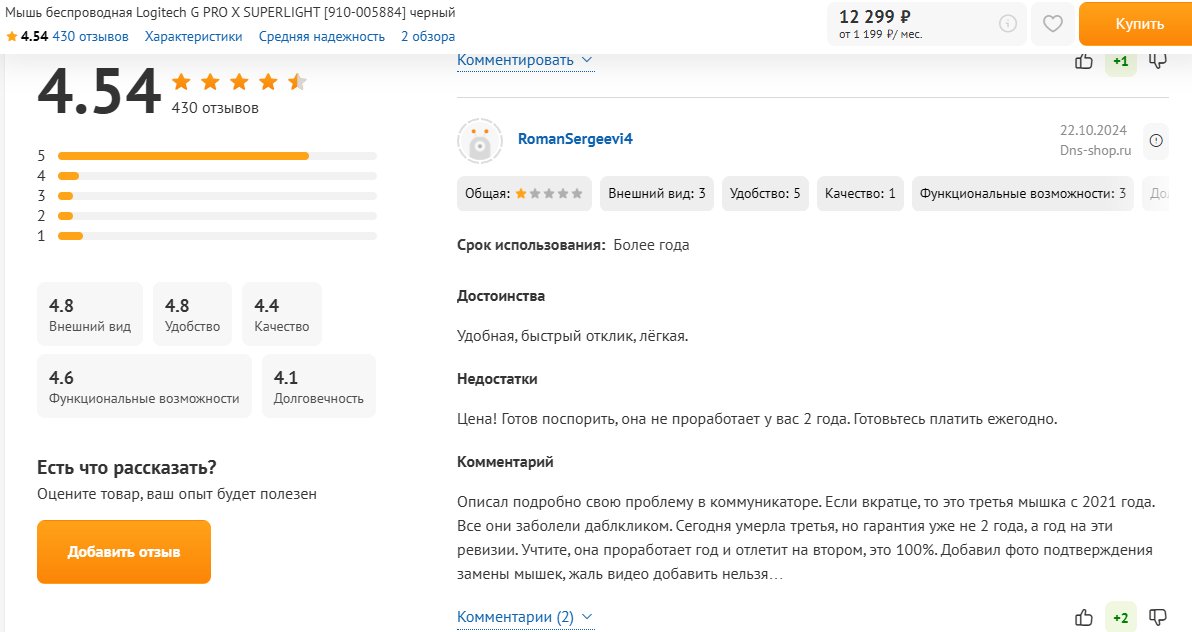Click the text Оцените товар, ваш опыт будет полезен

click(x=177, y=494)
